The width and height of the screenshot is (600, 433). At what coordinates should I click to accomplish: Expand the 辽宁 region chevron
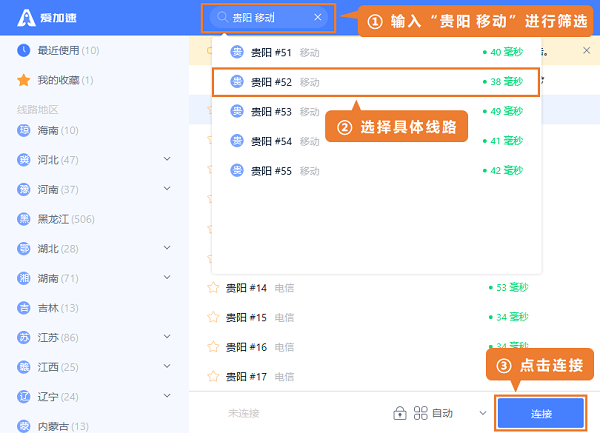pyautogui.click(x=167, y=396)
